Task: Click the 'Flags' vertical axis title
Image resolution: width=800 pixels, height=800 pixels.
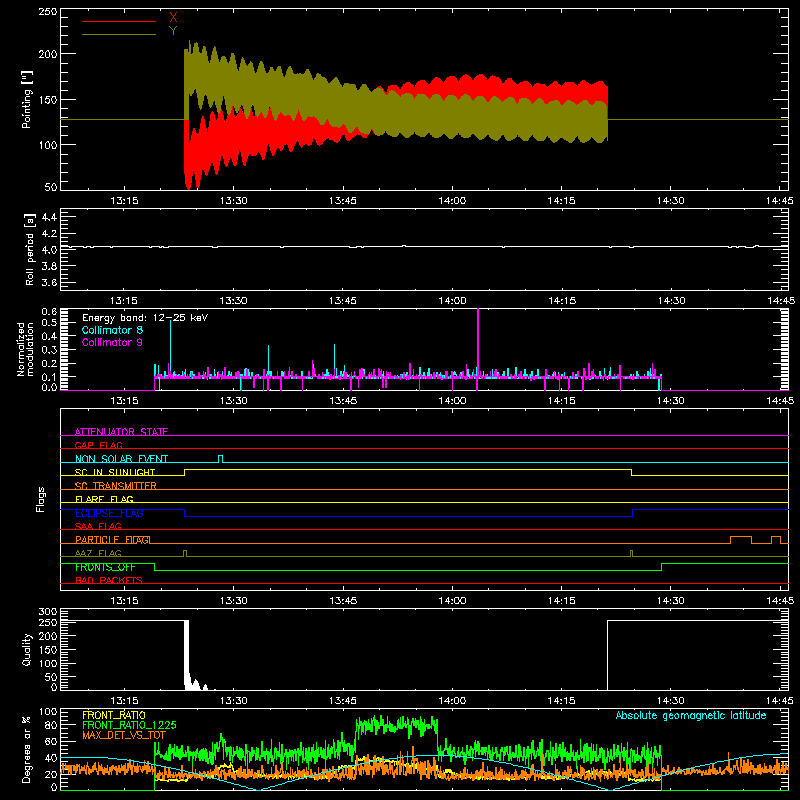Action: (x=40, y=499)
